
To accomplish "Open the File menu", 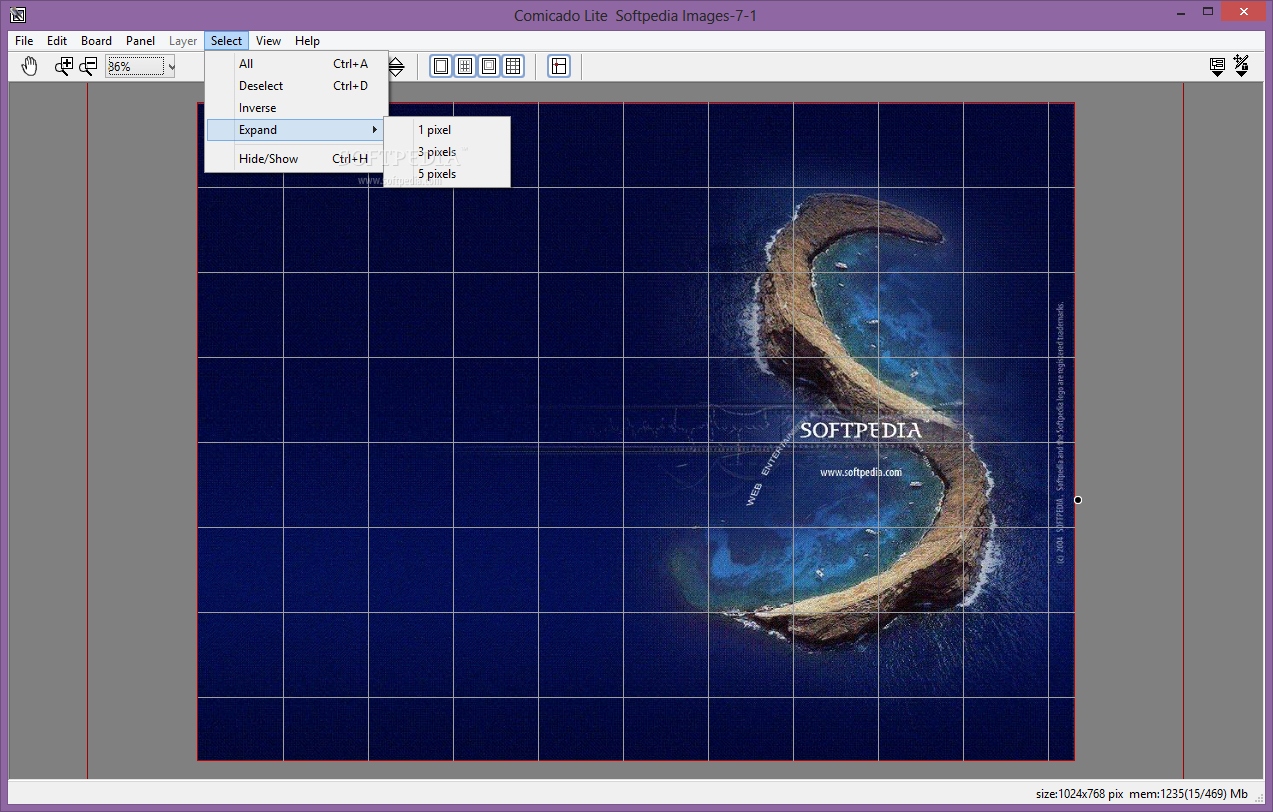I will point(24,41).
